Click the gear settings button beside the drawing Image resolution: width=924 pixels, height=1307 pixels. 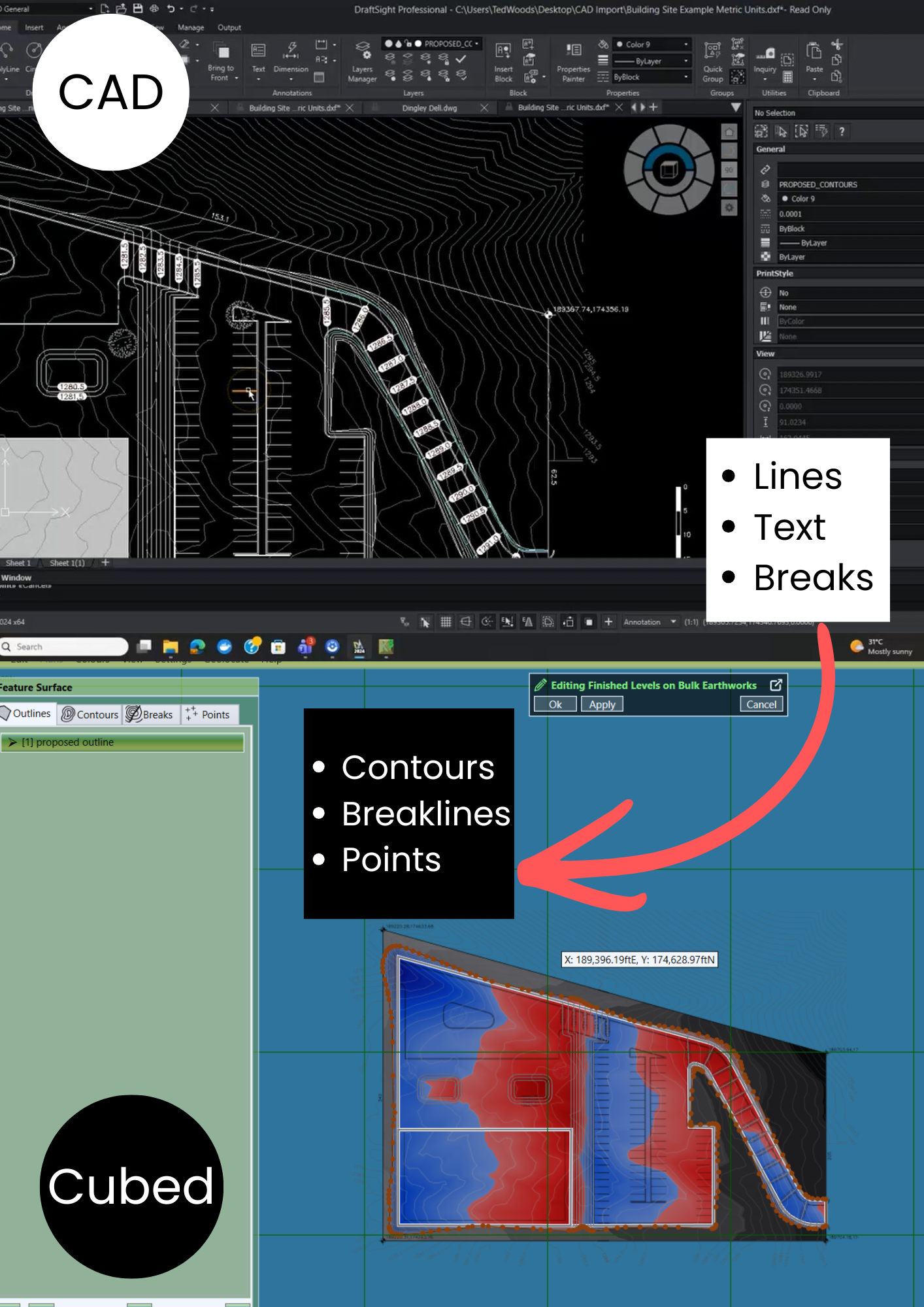pos(729,208)
